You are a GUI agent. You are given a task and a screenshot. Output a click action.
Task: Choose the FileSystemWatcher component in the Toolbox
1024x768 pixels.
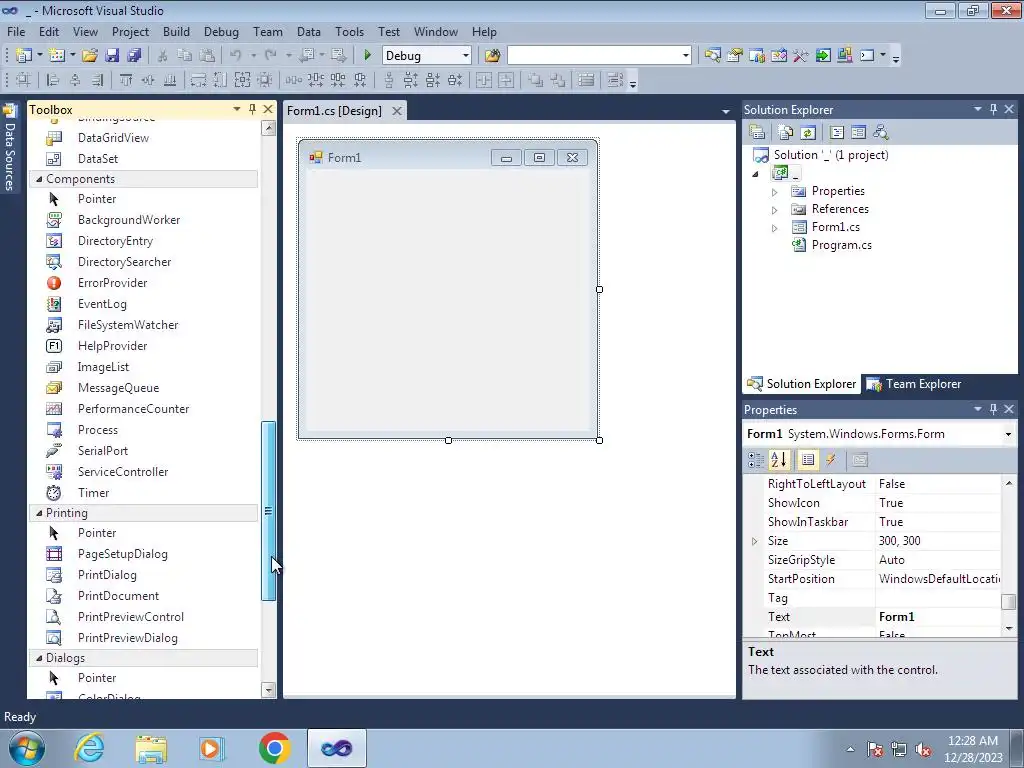(128, 325)
